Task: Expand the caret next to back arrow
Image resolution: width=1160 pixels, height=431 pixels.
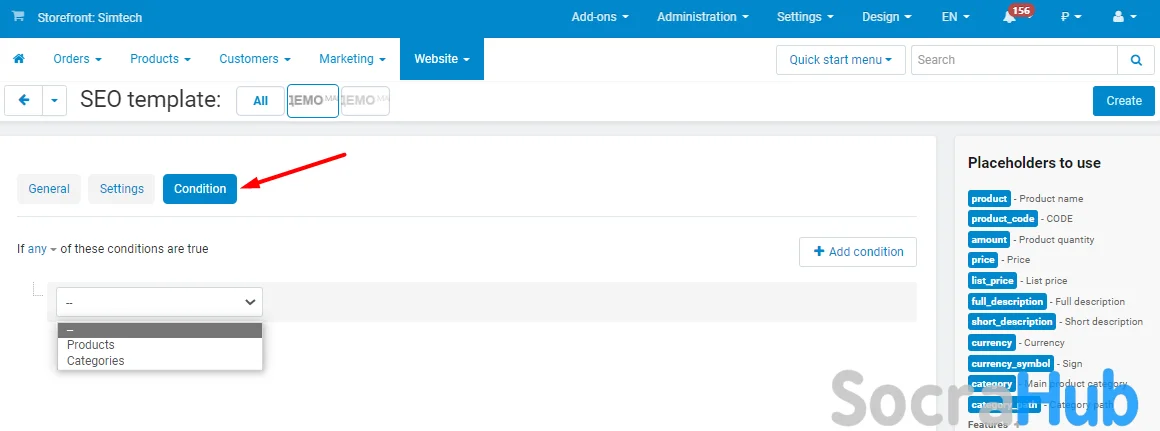Action: click(x=54, y=100)
